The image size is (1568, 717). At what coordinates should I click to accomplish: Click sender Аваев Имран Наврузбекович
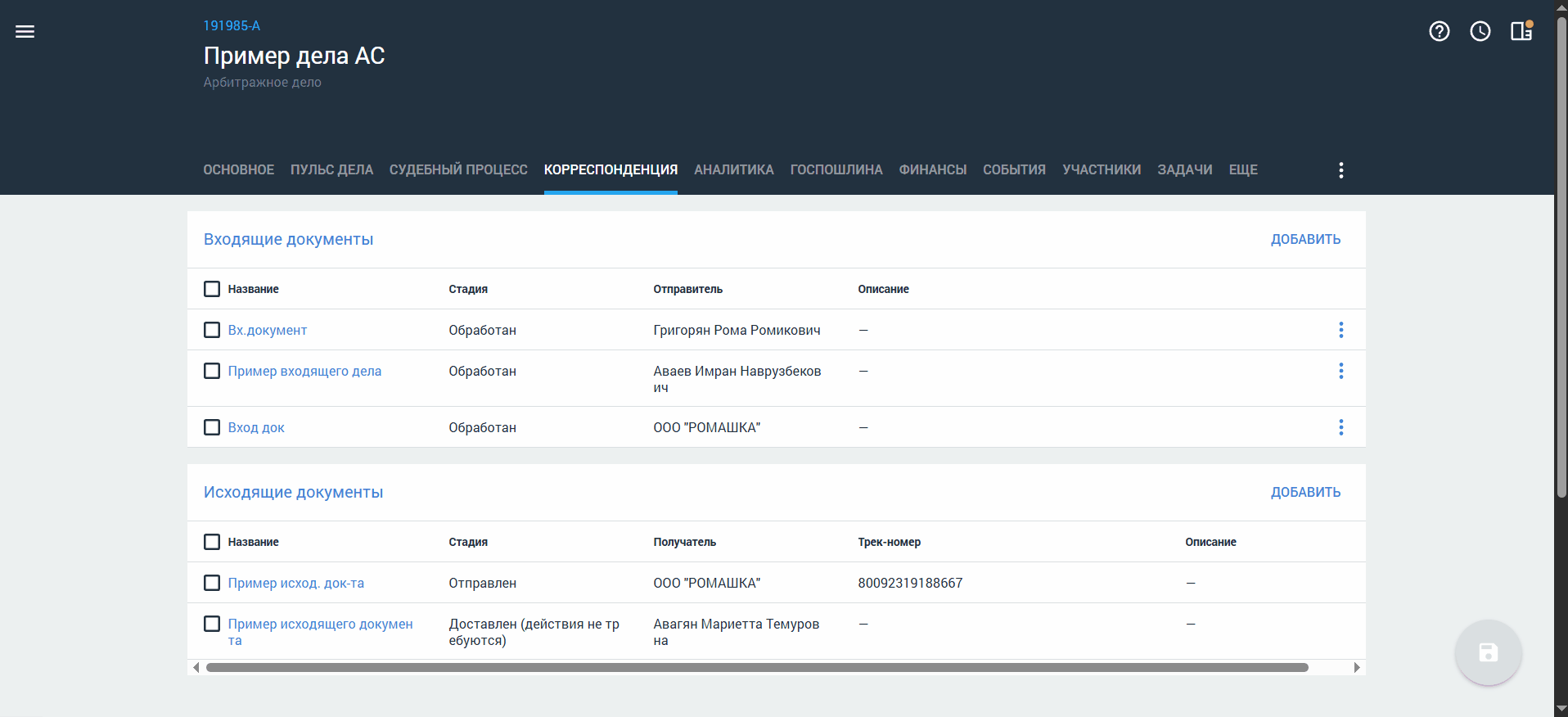click(x=737, y=379)
